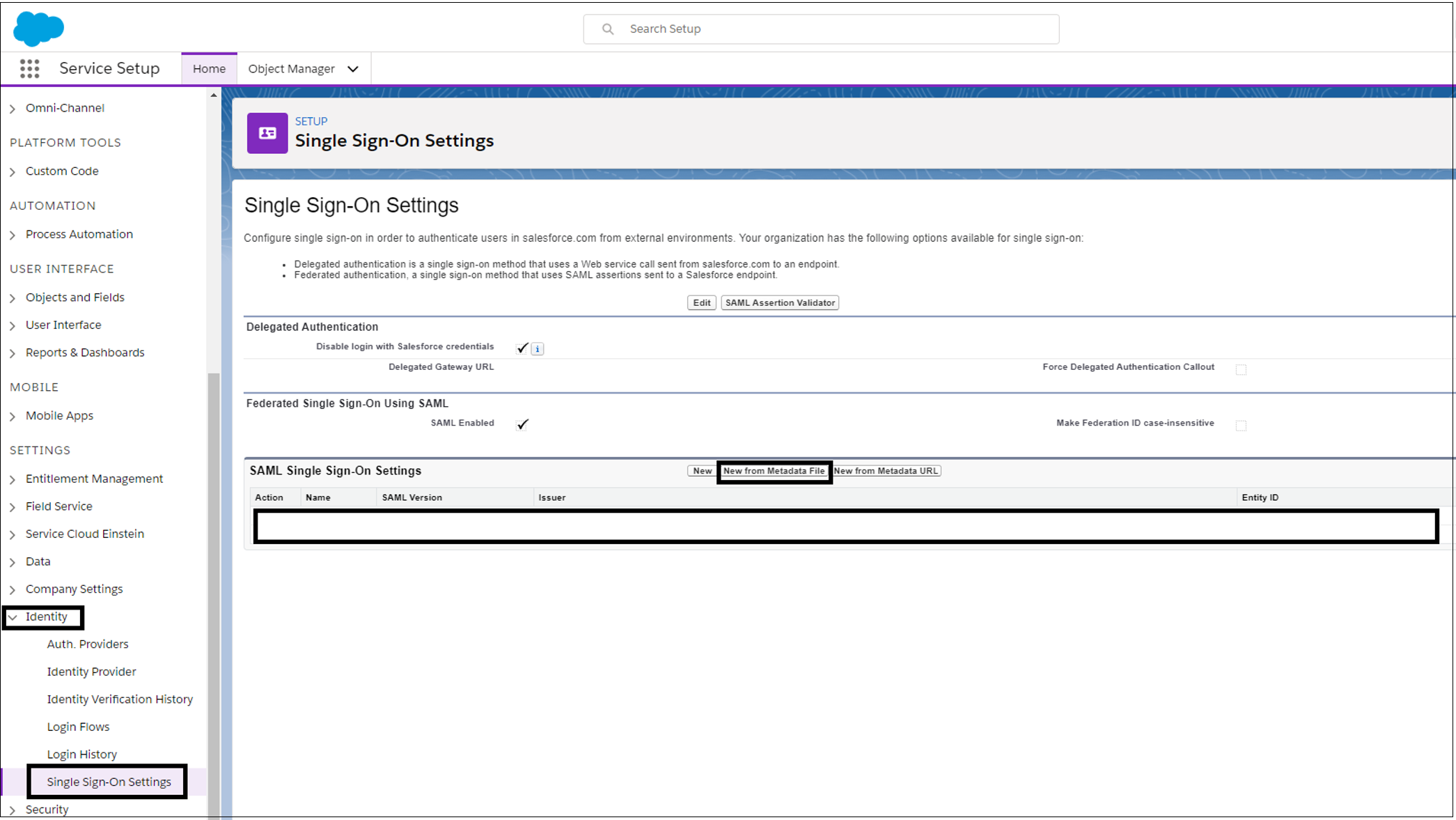This screenshot has height=820, width=1456.
Task: Click the Security expand arrow
Action: click(x=14, y=809)
